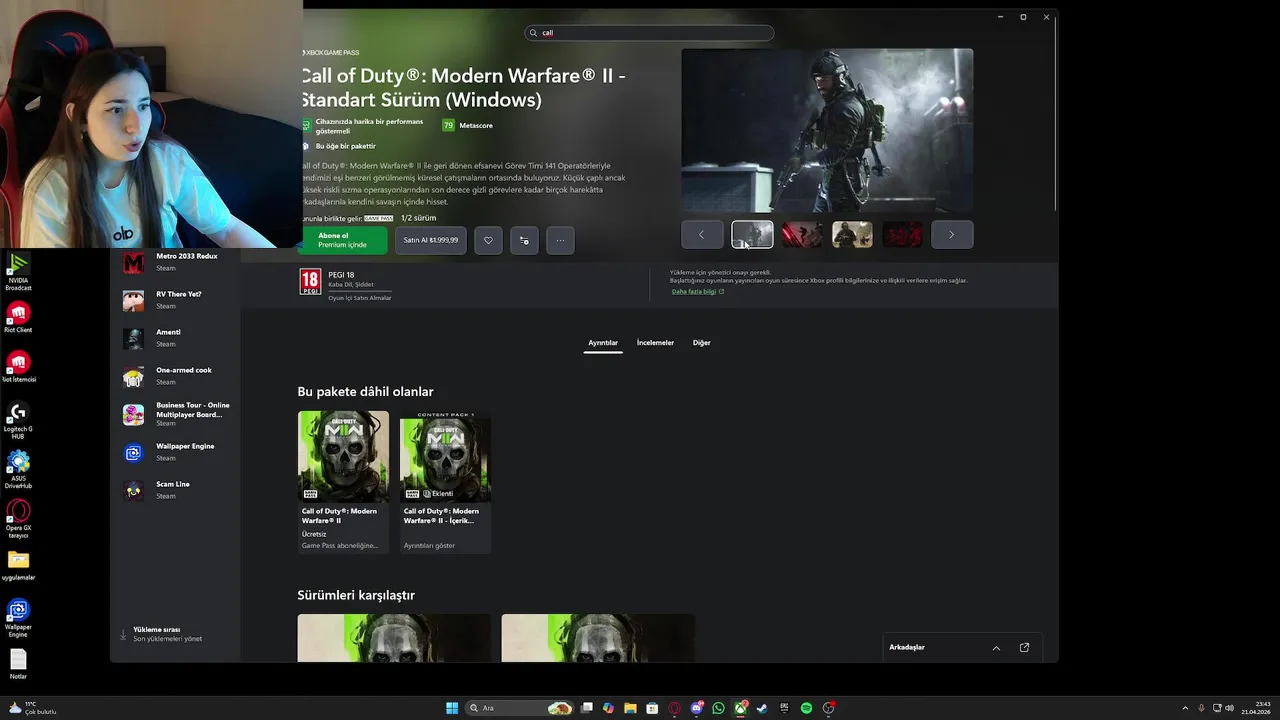This screenshot has height=720, width=1280.
Task: Select first soldier screenshot thumbnail
Action: click(x=752, y=234)
